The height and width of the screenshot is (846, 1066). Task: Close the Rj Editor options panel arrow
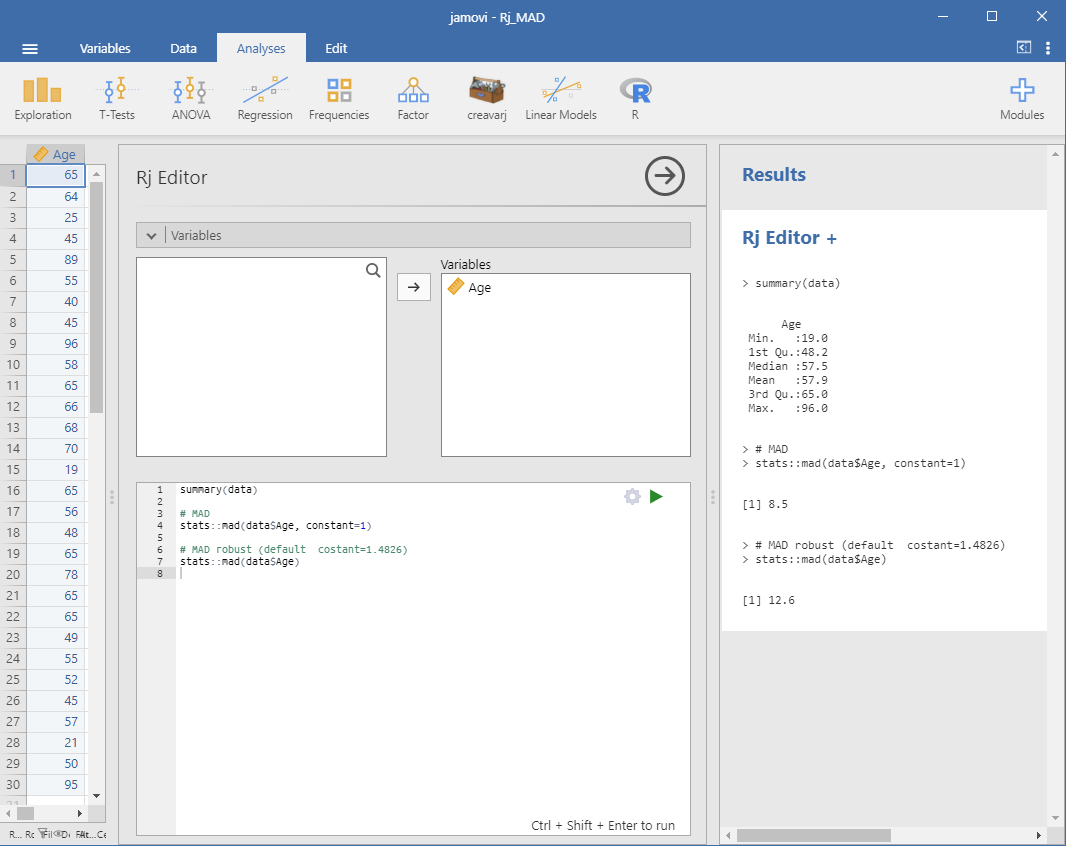(x=665, y=177)
